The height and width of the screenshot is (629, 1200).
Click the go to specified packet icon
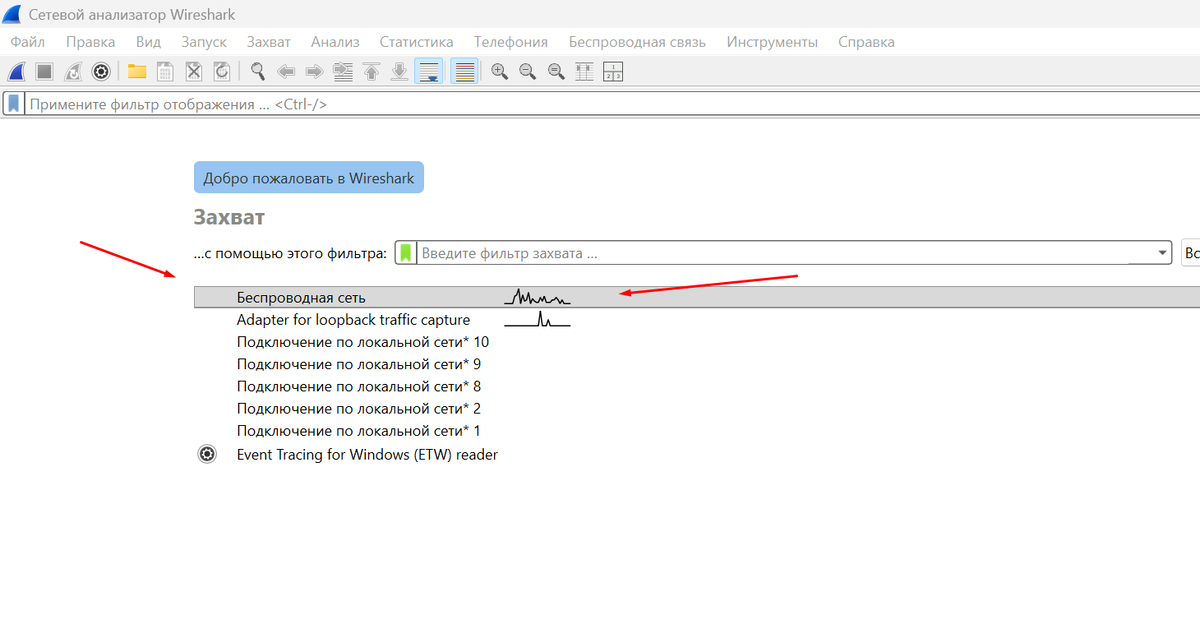(343, 72)
